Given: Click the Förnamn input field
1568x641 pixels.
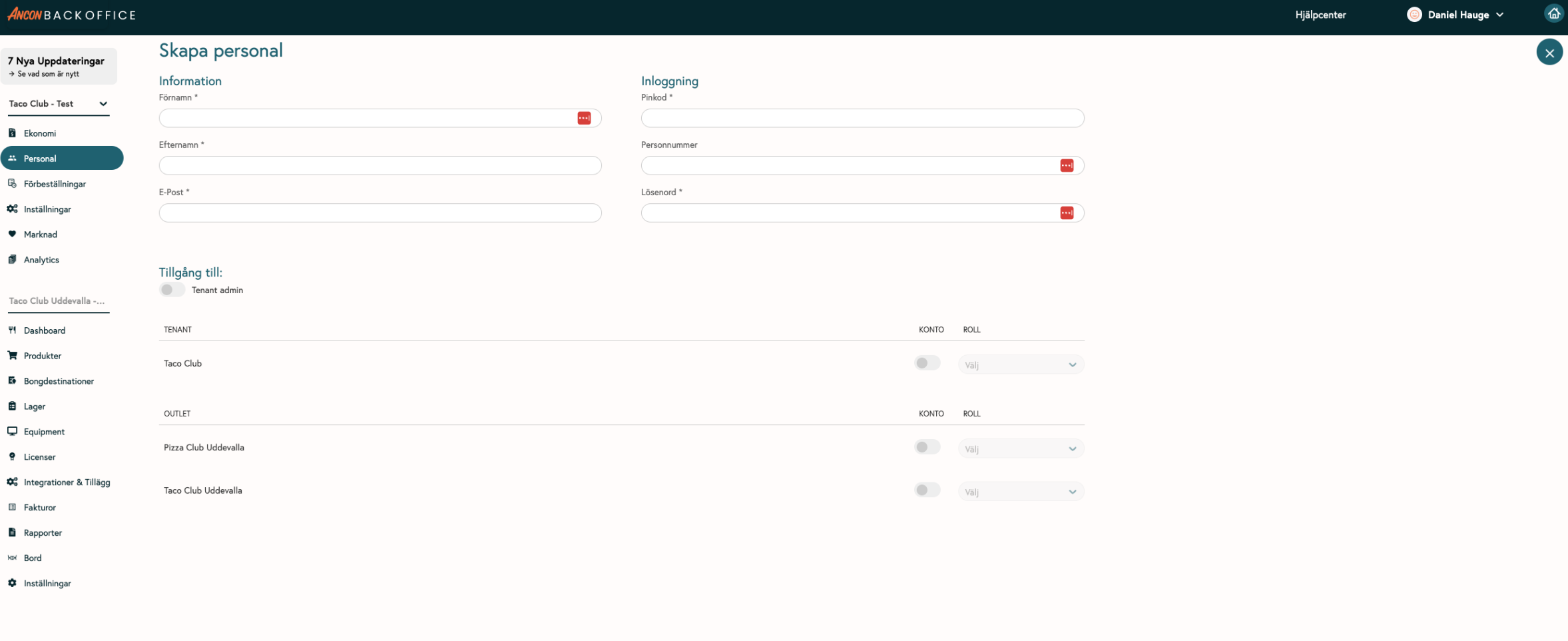Looking at the screenshot, I should pos(380,118).
